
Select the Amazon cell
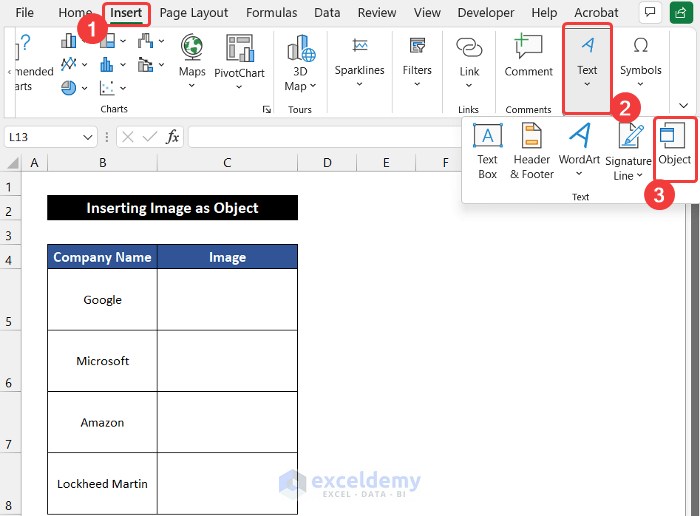(102, 422)
